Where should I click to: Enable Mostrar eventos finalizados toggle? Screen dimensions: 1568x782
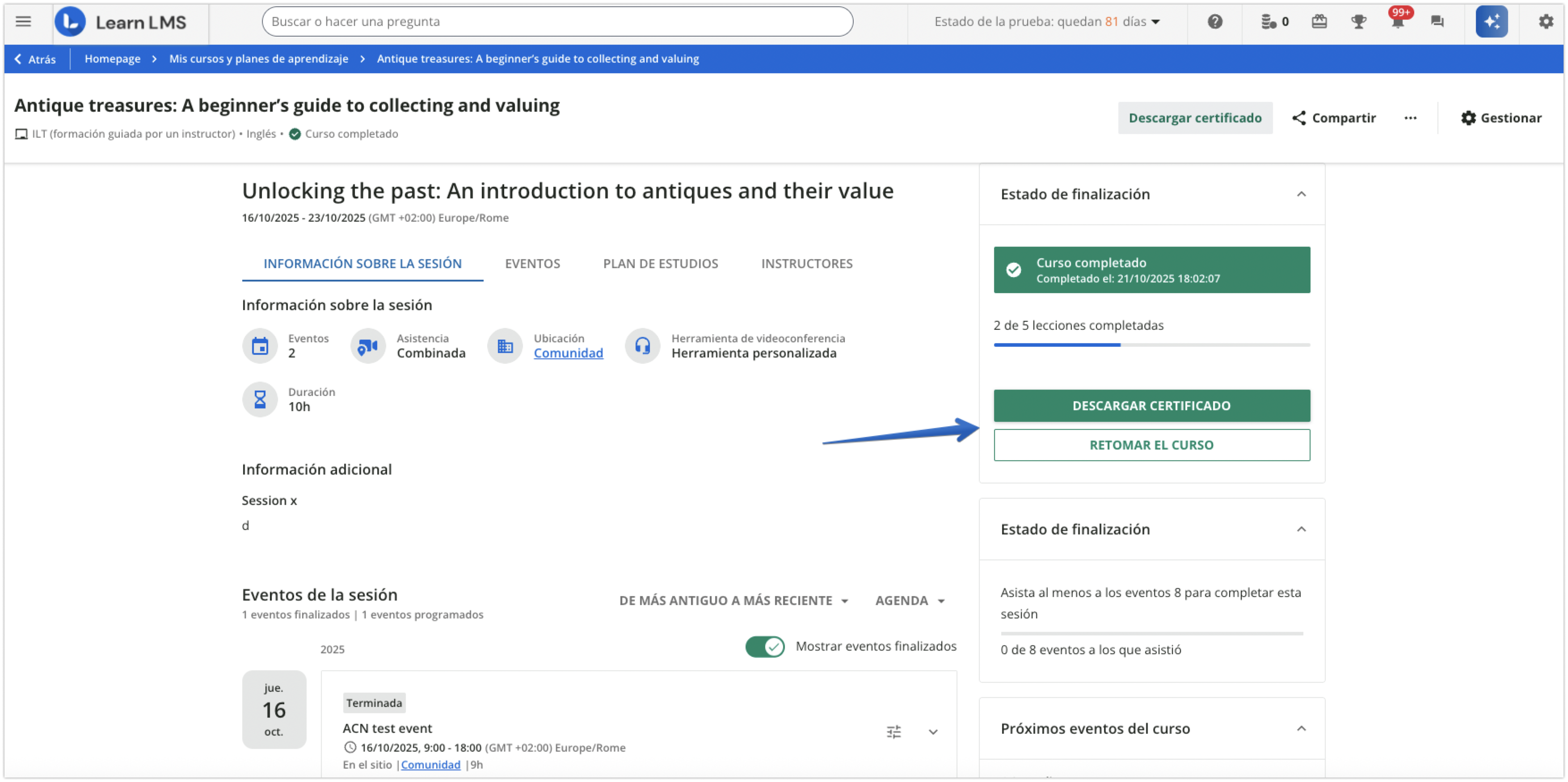click(764, 646)
